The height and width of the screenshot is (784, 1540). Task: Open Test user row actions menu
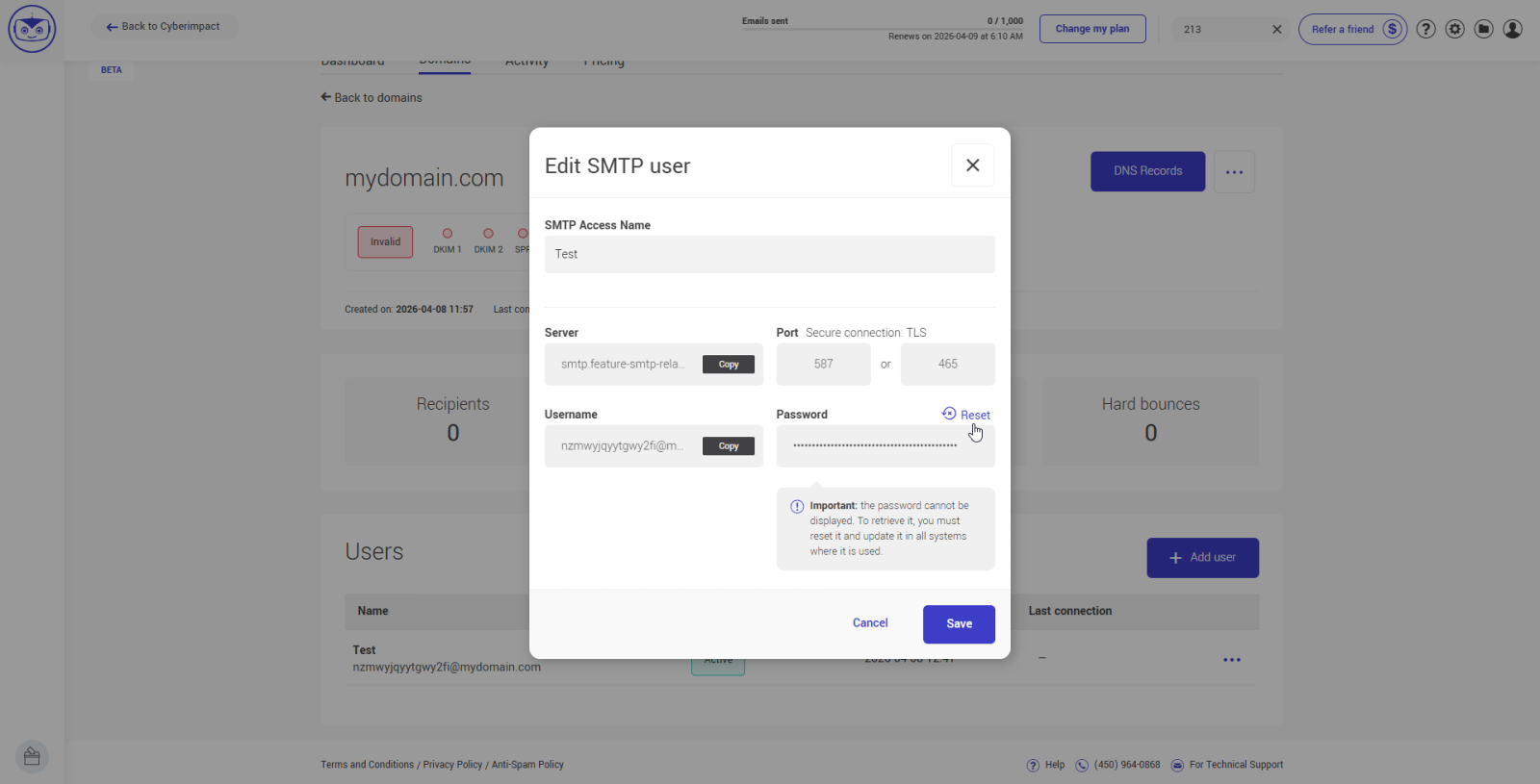coord(1232,660)
